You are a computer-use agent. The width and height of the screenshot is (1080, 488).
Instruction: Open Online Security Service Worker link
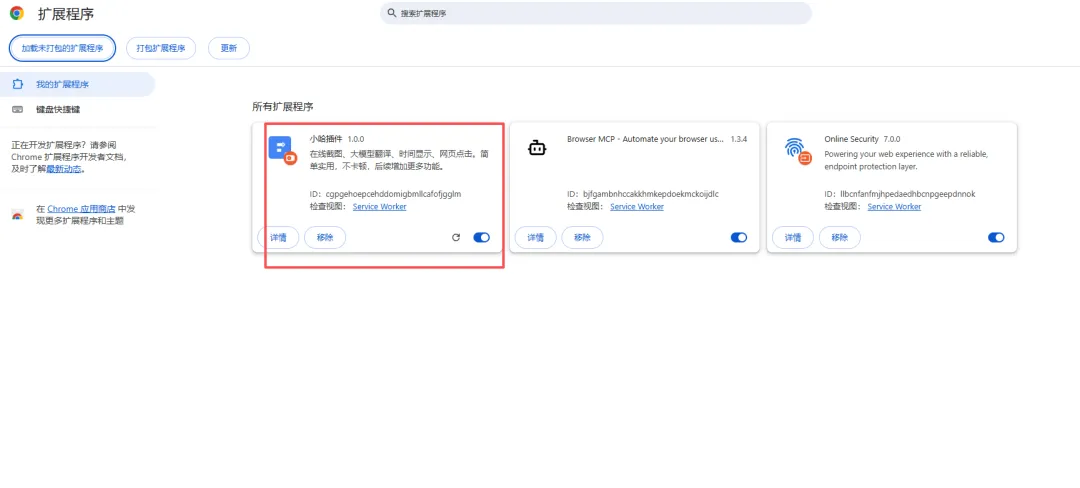click(x=894, y=206)
